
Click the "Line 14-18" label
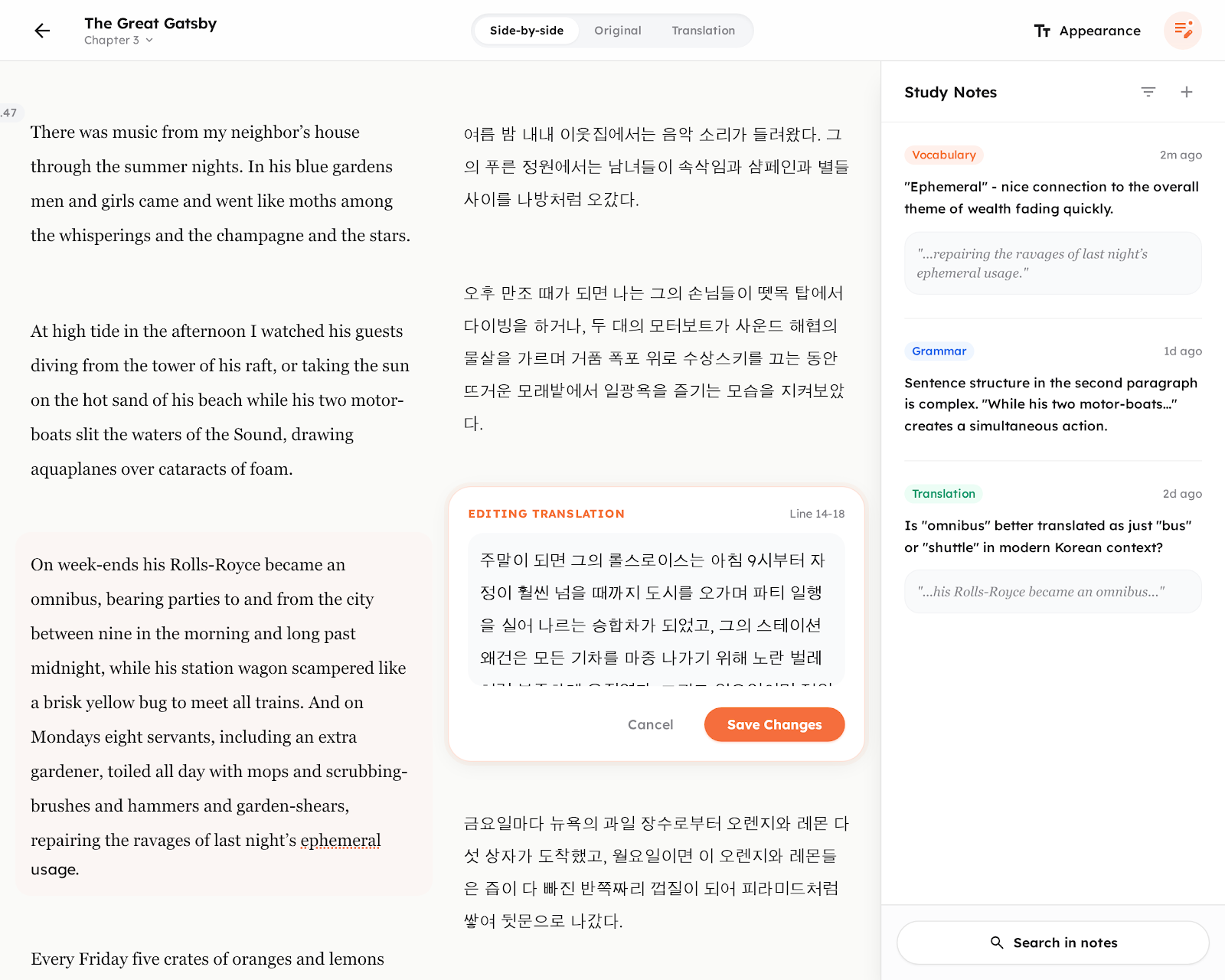point(817,514)
